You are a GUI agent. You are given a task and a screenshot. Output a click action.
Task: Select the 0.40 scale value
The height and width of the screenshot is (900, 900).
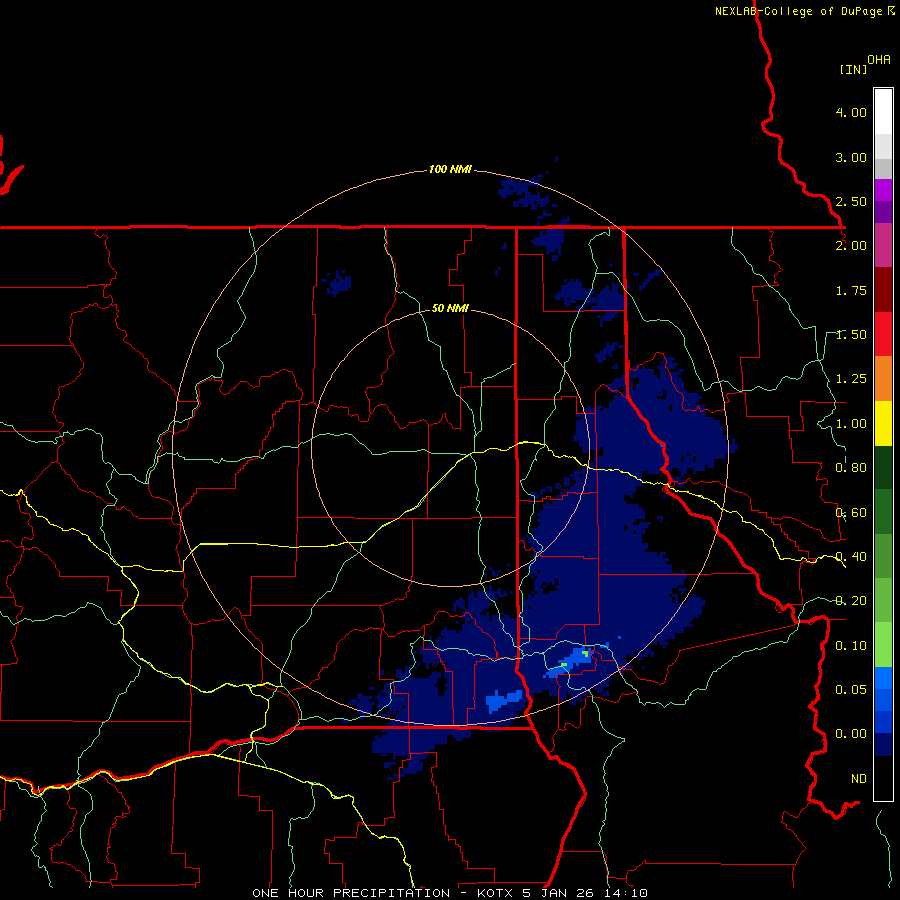pyautogui.click(x=851, y=557)
